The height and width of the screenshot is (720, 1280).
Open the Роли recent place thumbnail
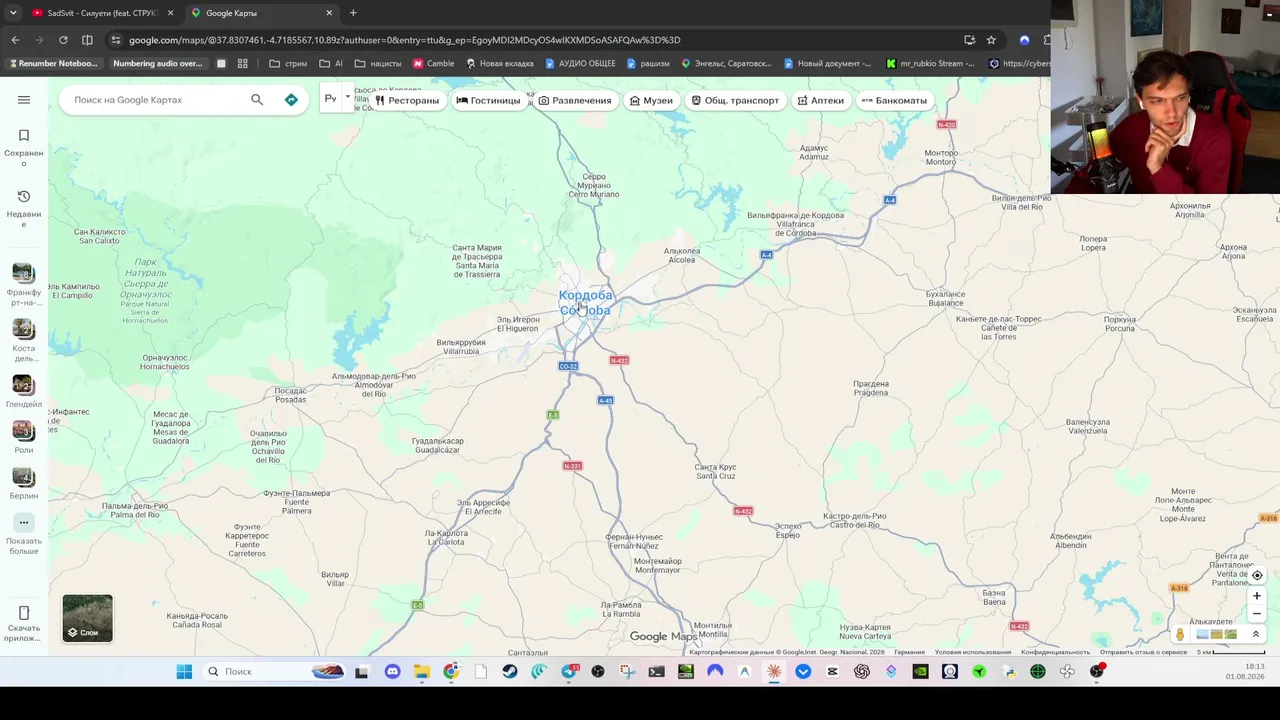tap(23, 431)
